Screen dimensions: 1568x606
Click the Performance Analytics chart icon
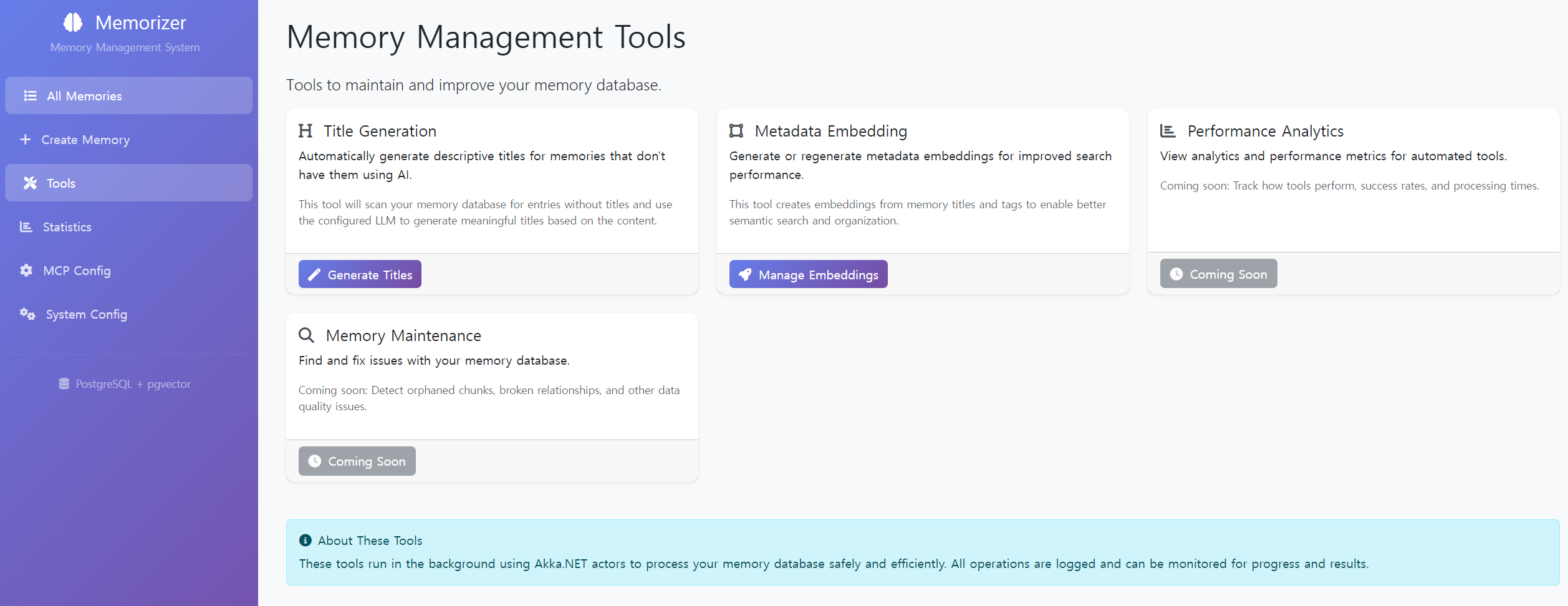tap(1168, 131)
